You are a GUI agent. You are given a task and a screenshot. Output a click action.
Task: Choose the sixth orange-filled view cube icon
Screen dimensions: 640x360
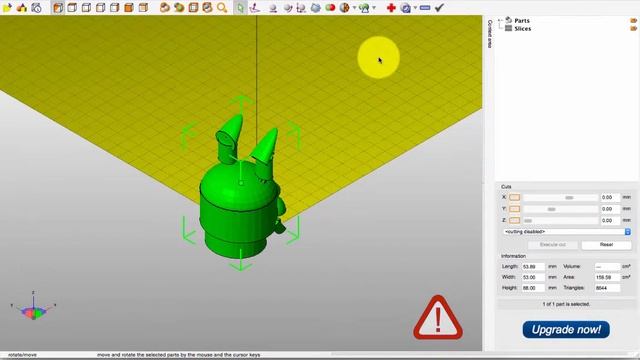(x=129, y=7)
